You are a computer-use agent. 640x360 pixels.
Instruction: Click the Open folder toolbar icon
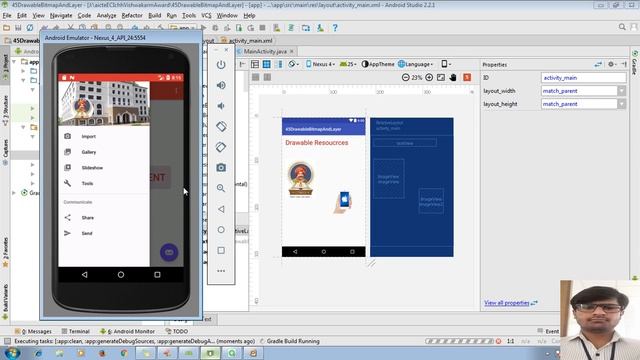tap(6, 28)
